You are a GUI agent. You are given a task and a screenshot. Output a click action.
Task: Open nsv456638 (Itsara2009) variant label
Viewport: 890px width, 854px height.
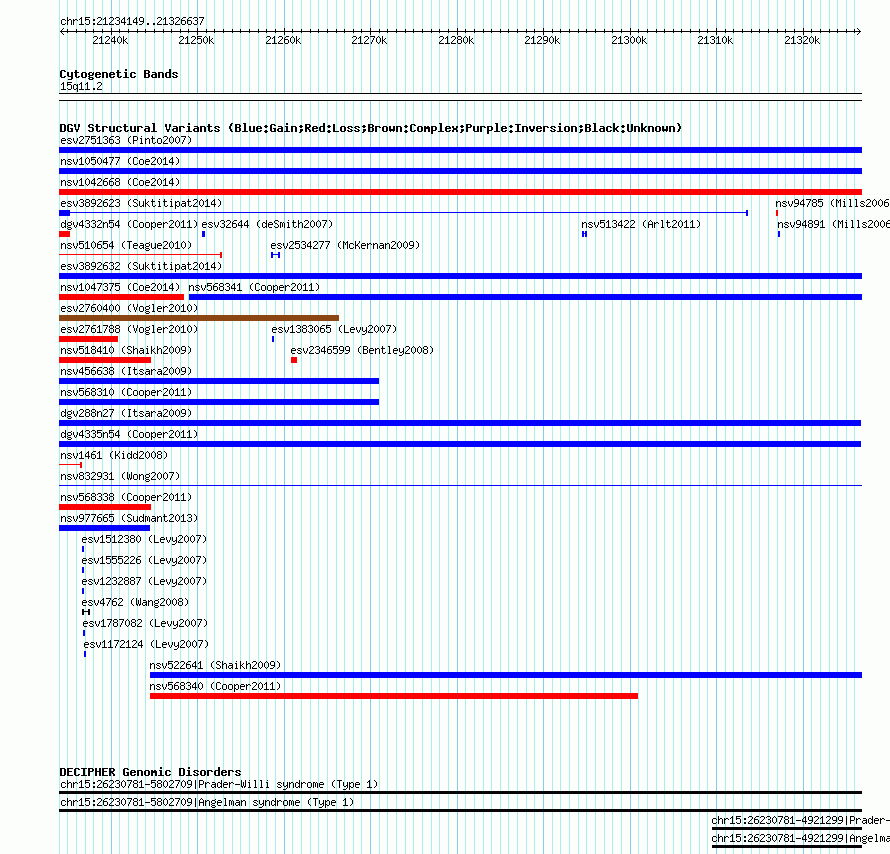click(126, 371)
